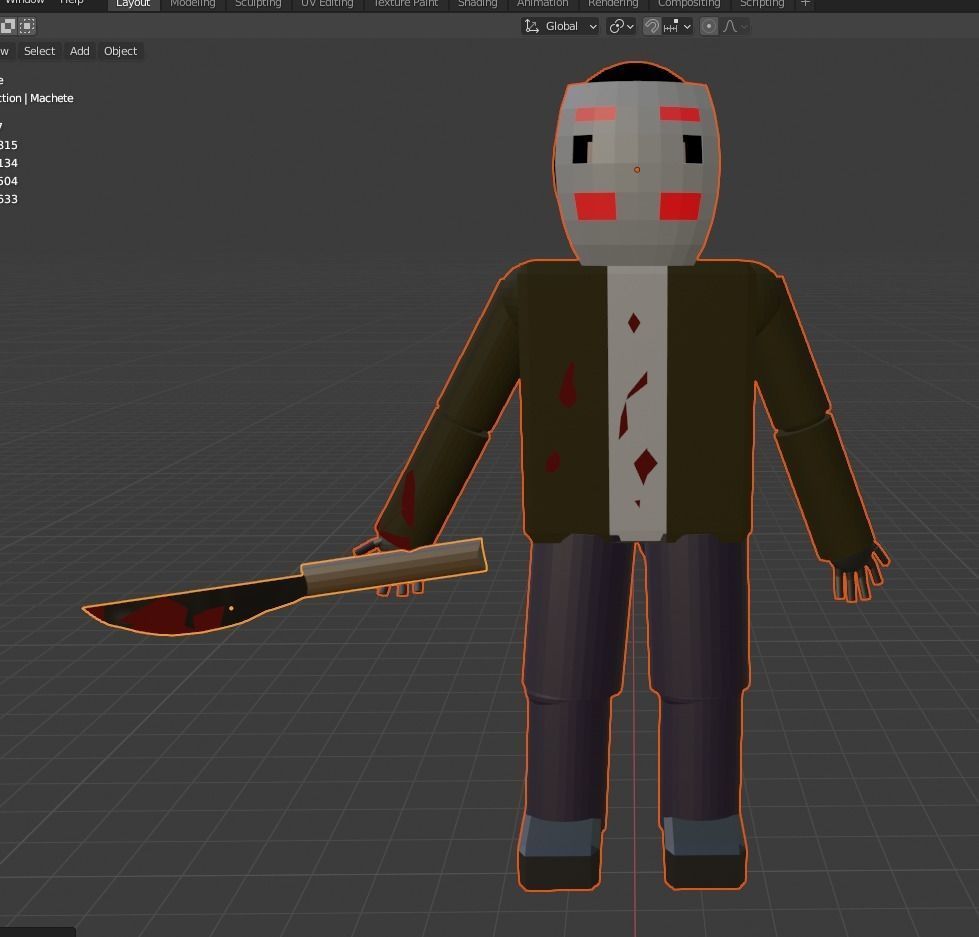Image resolution: width=979 pixels, height=937 pixels.
Task: Click the origin dot on the machete blade
Action: point(231,608)
